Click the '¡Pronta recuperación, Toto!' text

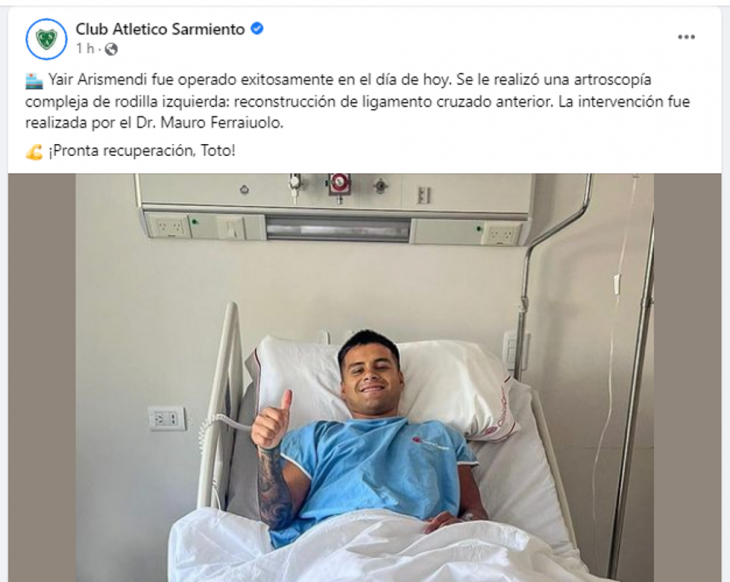point(142,151)
